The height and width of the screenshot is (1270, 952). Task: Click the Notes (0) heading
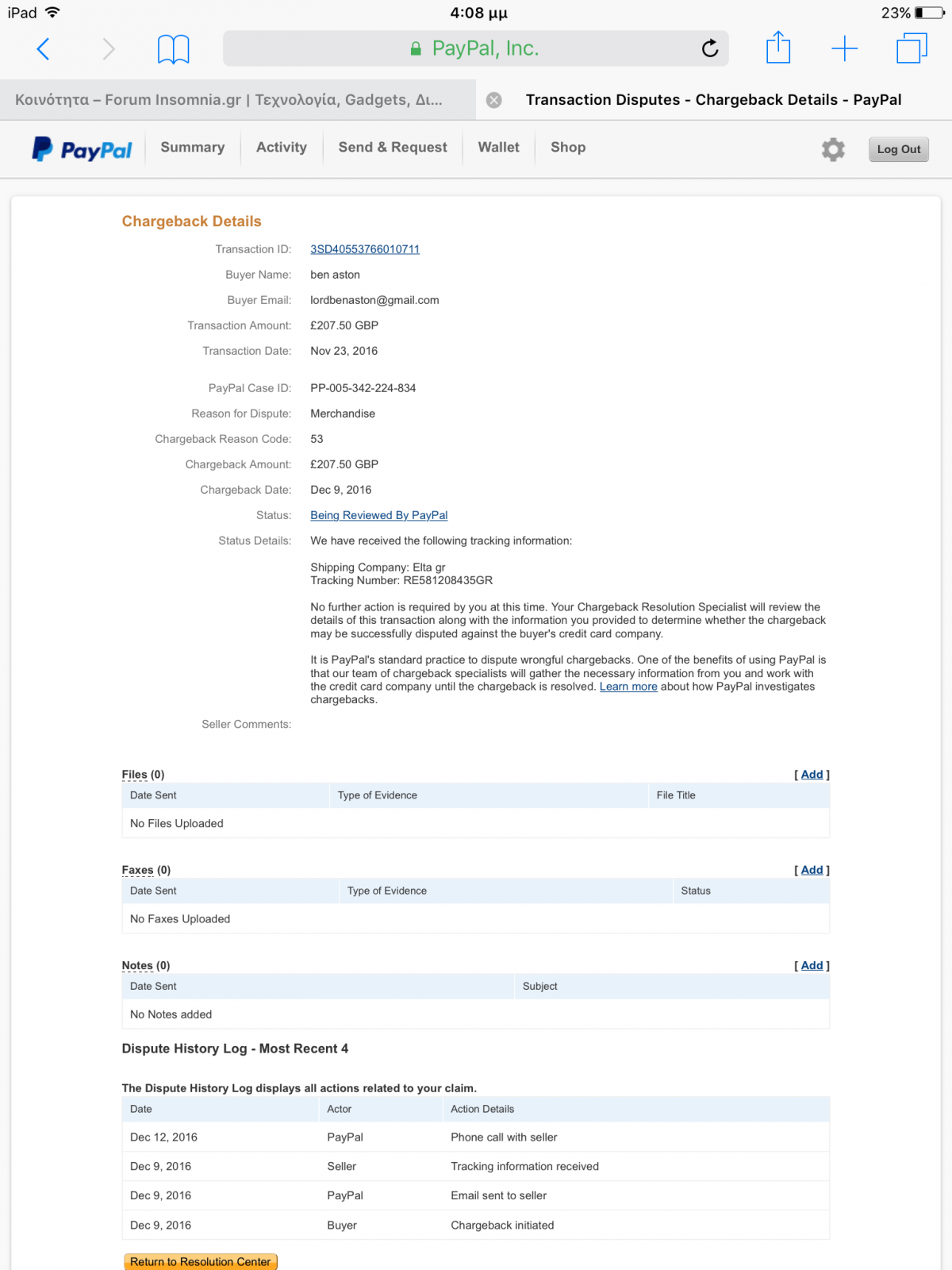point(146,965)
